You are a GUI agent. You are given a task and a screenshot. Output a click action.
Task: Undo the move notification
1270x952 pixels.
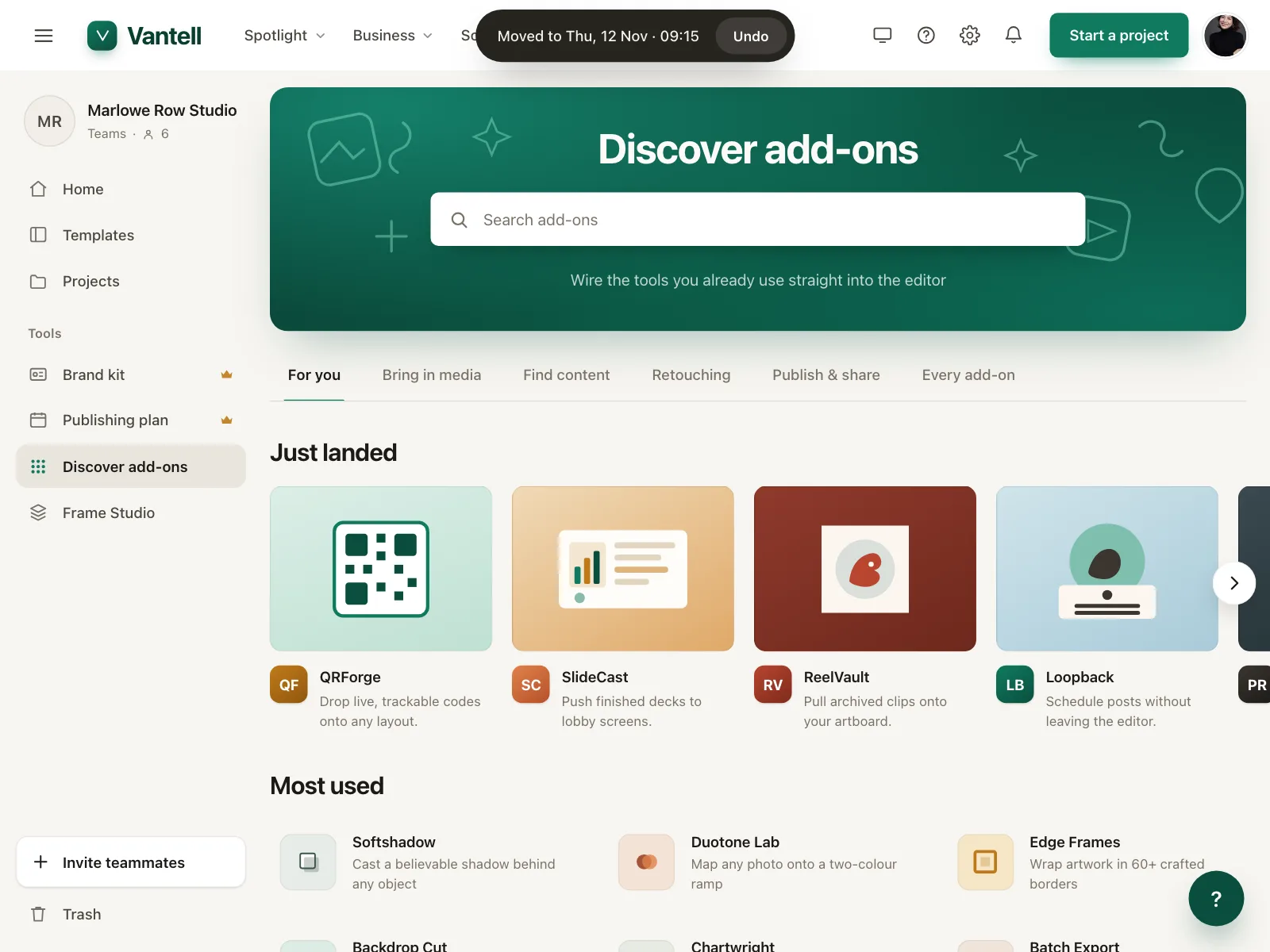pos(751,36)
